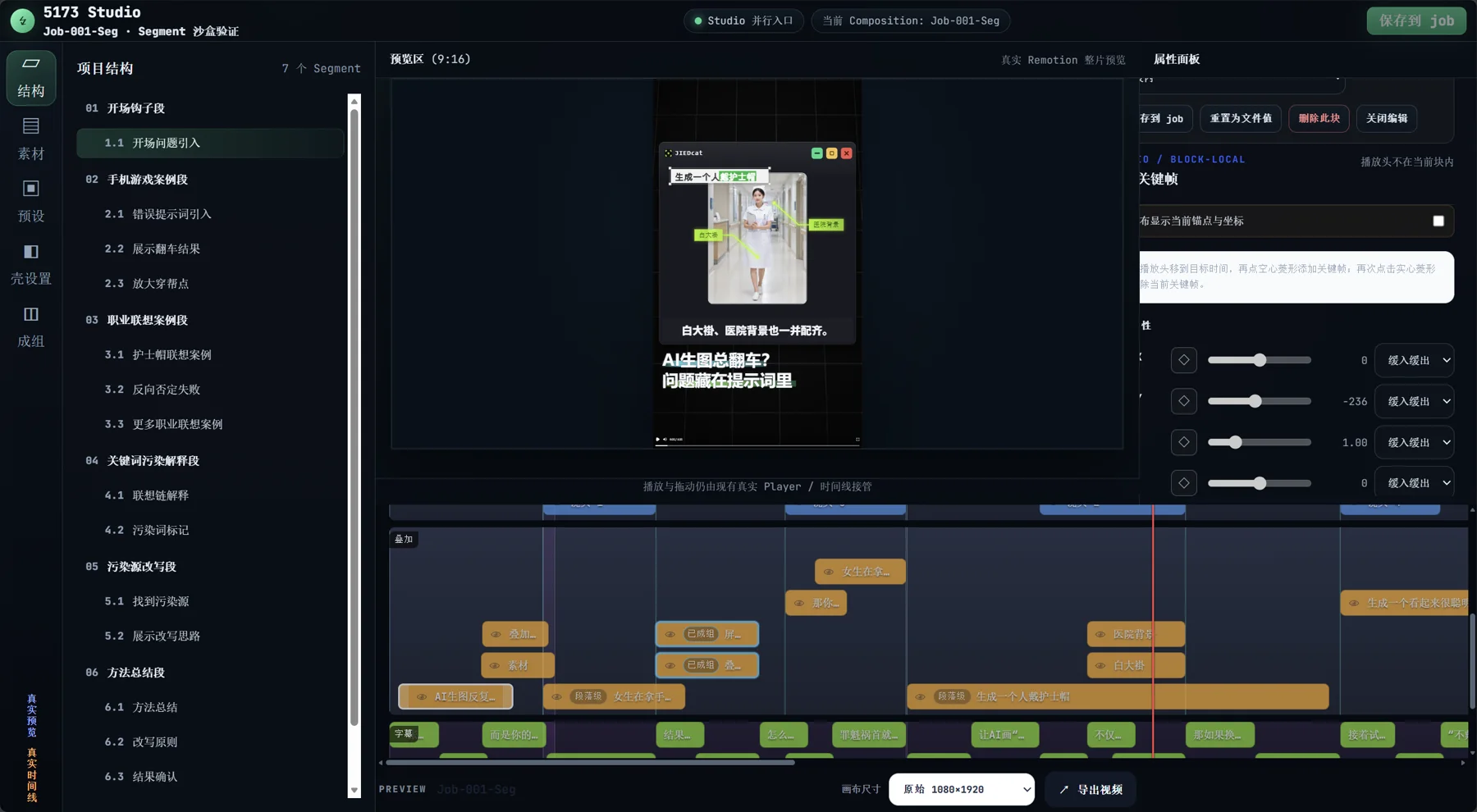The image size is (1477, 812).
Task: Click the 叠加 track label
Action: [x=404, y=539]
